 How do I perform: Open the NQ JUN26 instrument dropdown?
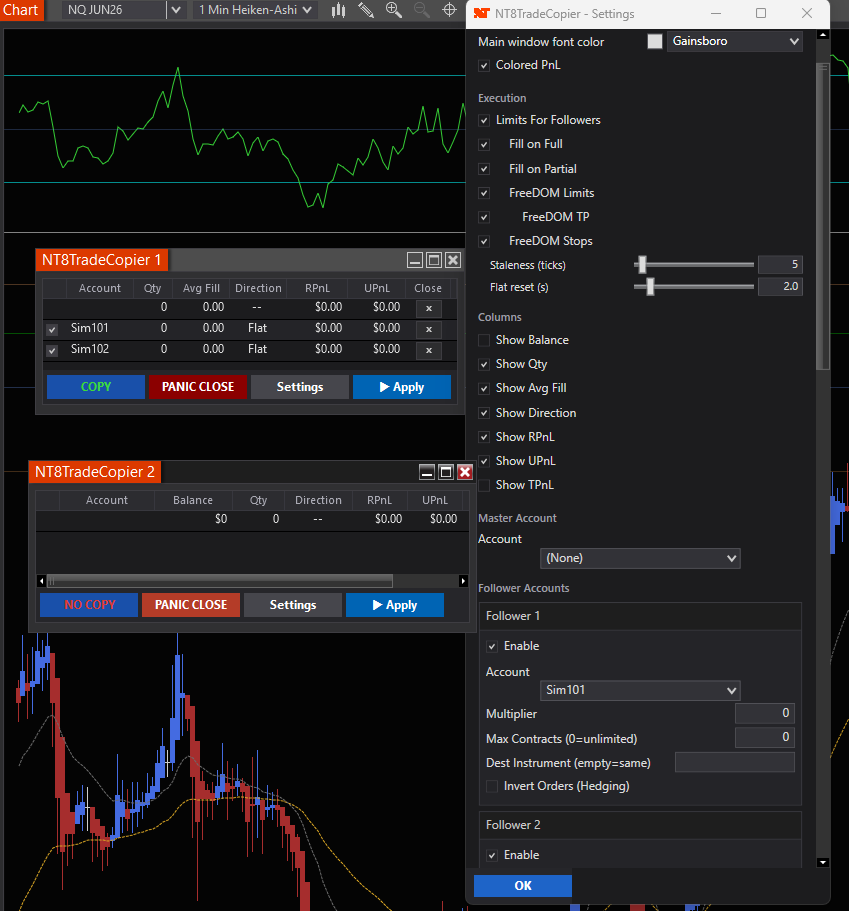click(x=176, y=10)
